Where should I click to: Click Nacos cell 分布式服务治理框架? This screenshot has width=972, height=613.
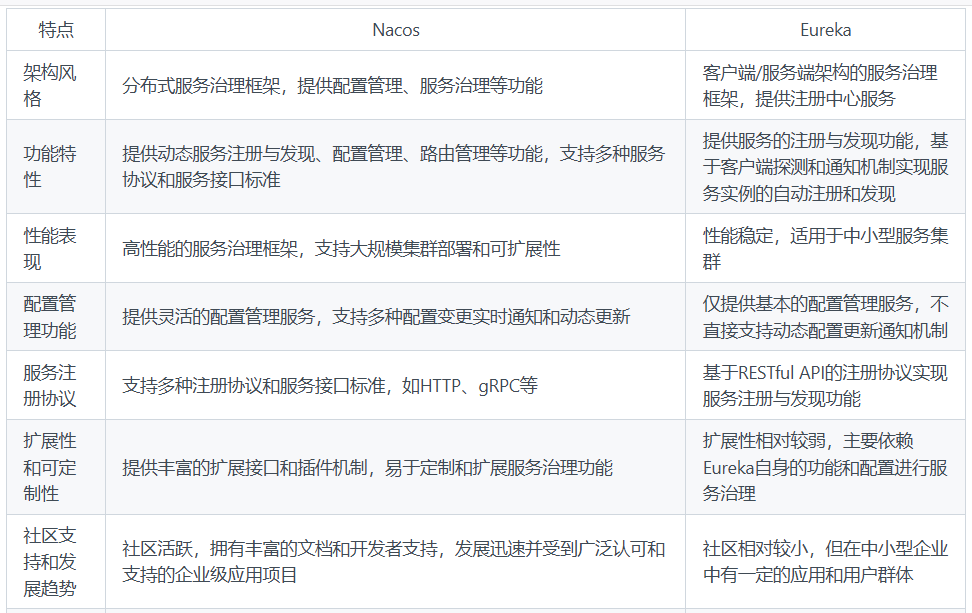tap(395, 86)
